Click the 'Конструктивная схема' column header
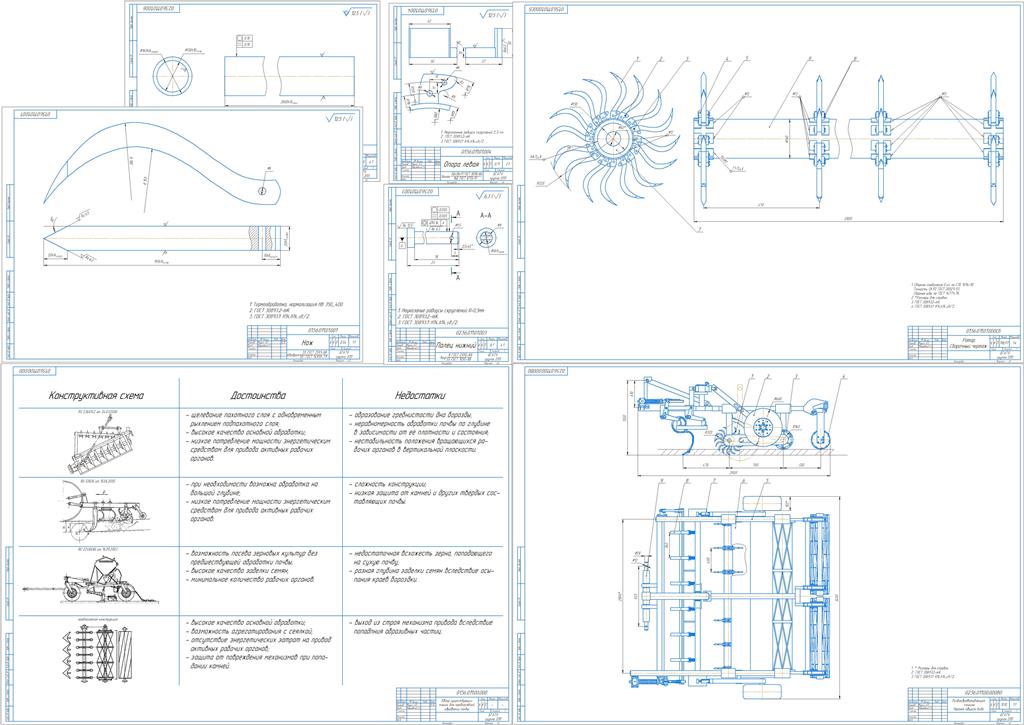Screen dimensions: 1024x725 [96, 395]
